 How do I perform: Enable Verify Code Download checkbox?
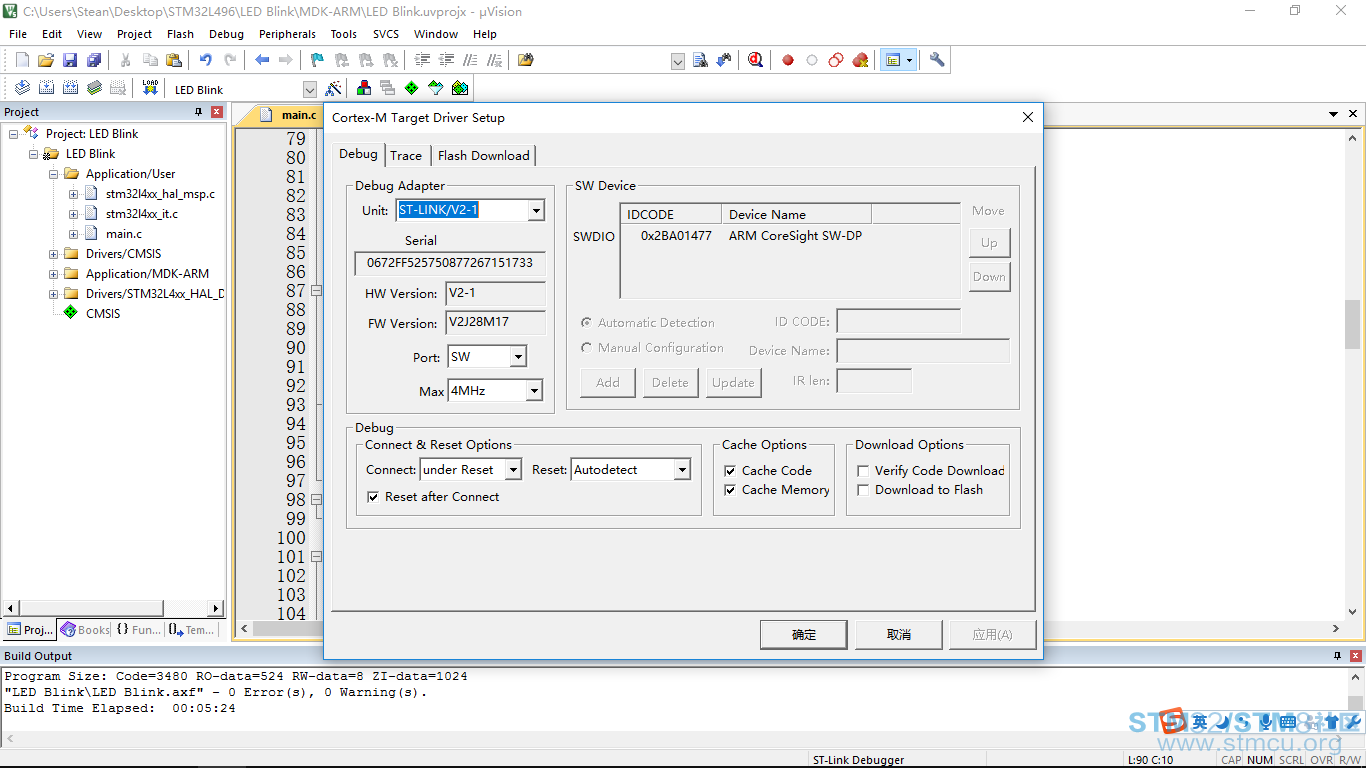(x=863, y=471)
